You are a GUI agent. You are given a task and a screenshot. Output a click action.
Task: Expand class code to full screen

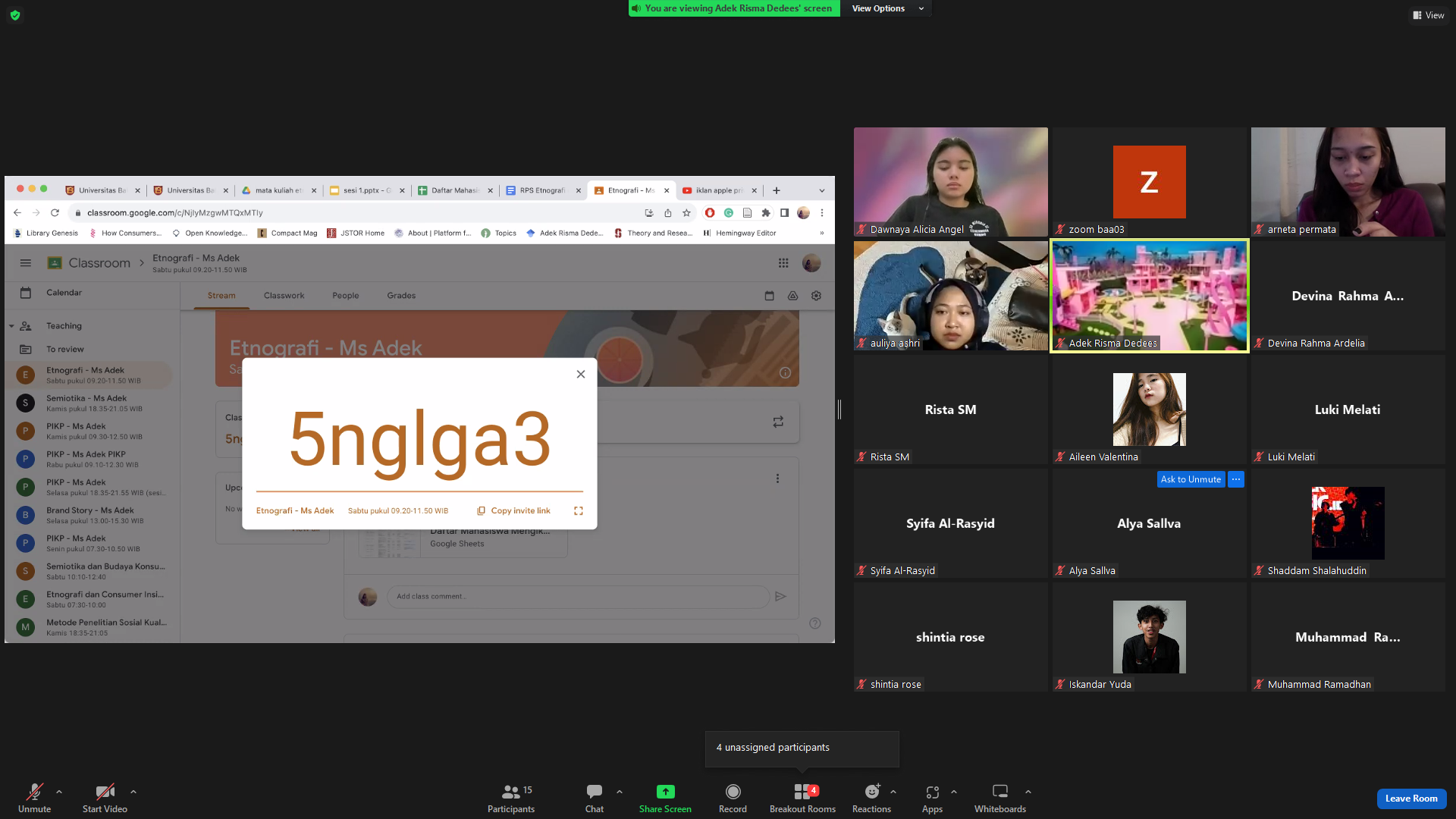pyautogui.click(x=579, y=511)
